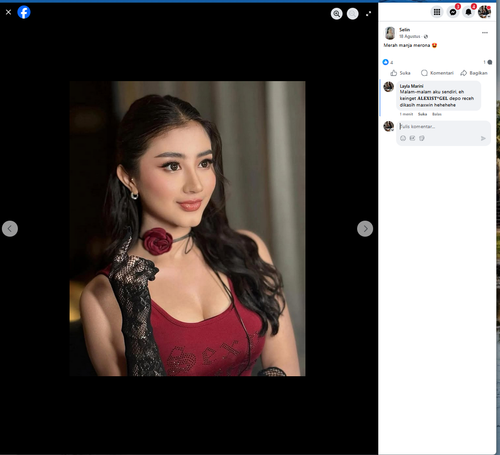The image size is (500, 455).
Task: Open the notifications bell
Action: 468,12
